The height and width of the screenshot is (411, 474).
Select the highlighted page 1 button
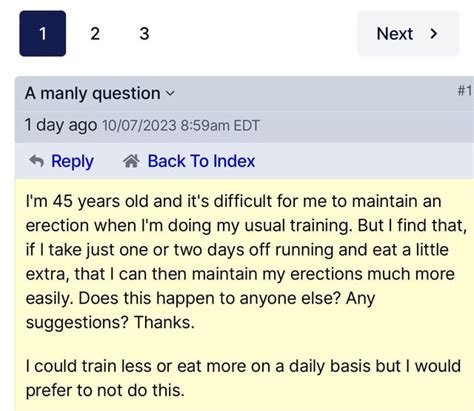43,34
